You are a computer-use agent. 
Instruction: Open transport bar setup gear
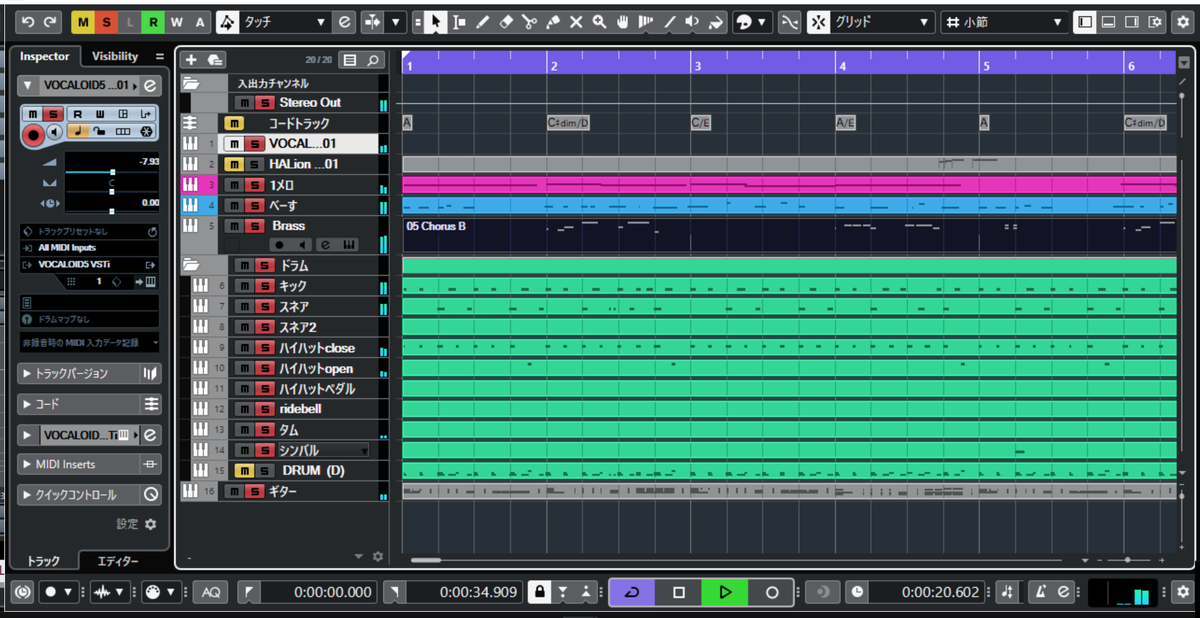1181,592
